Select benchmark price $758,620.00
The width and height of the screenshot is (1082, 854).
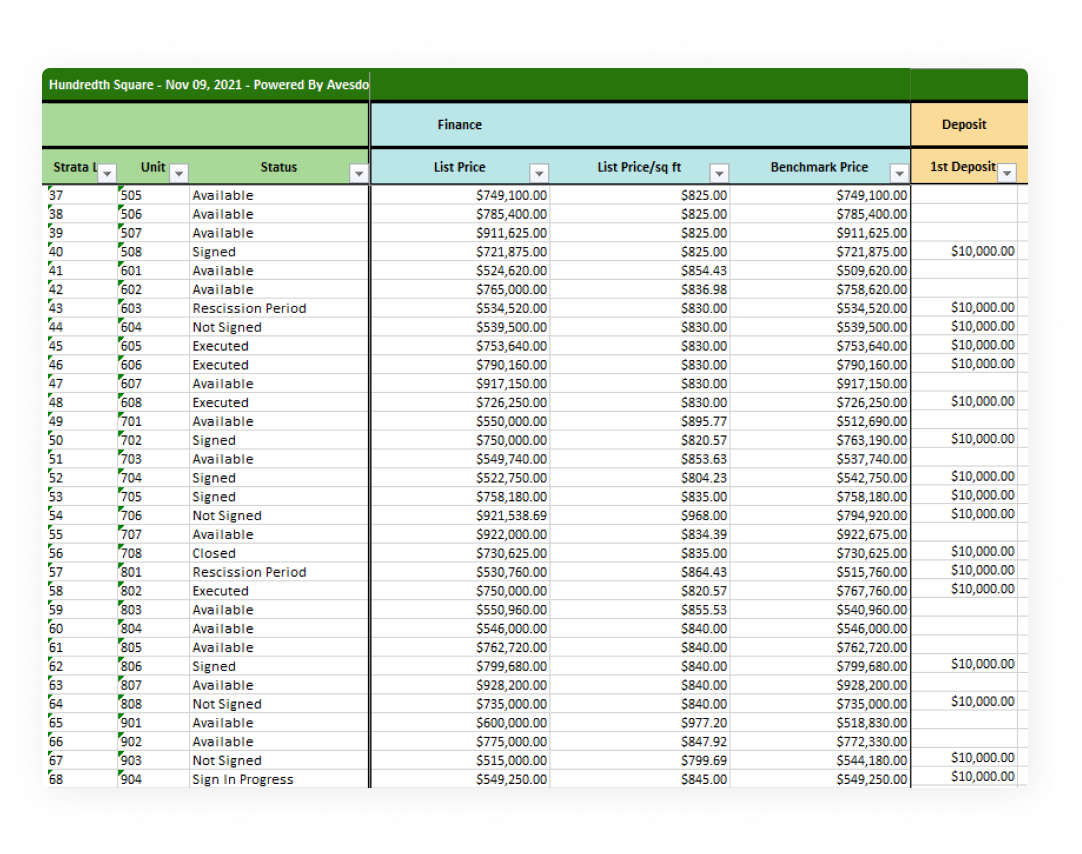(x=820, y=289)
